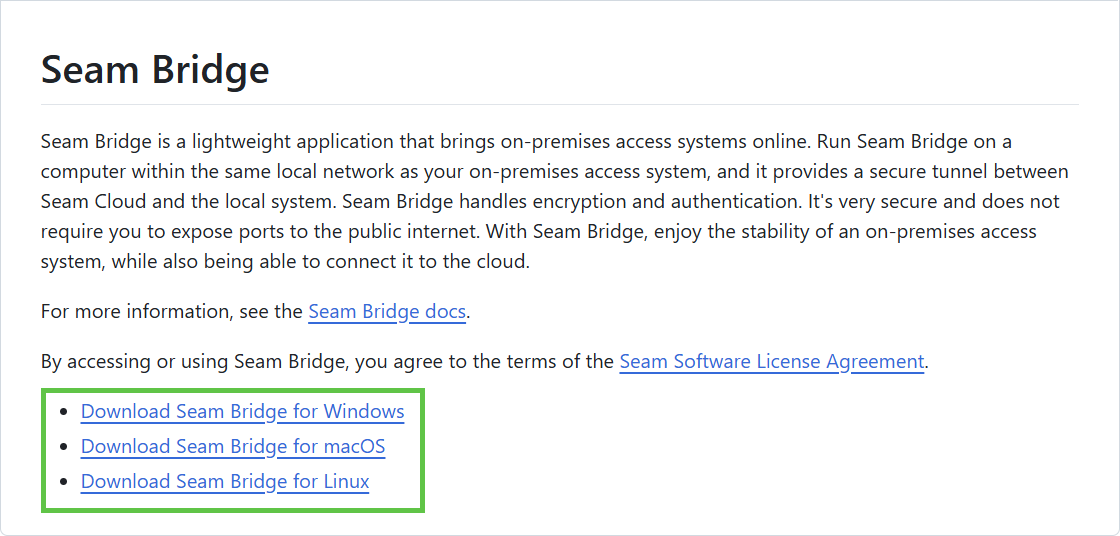Download Seam Bridge for Windows
1120x536 pixels.
(x=243, y=412)
